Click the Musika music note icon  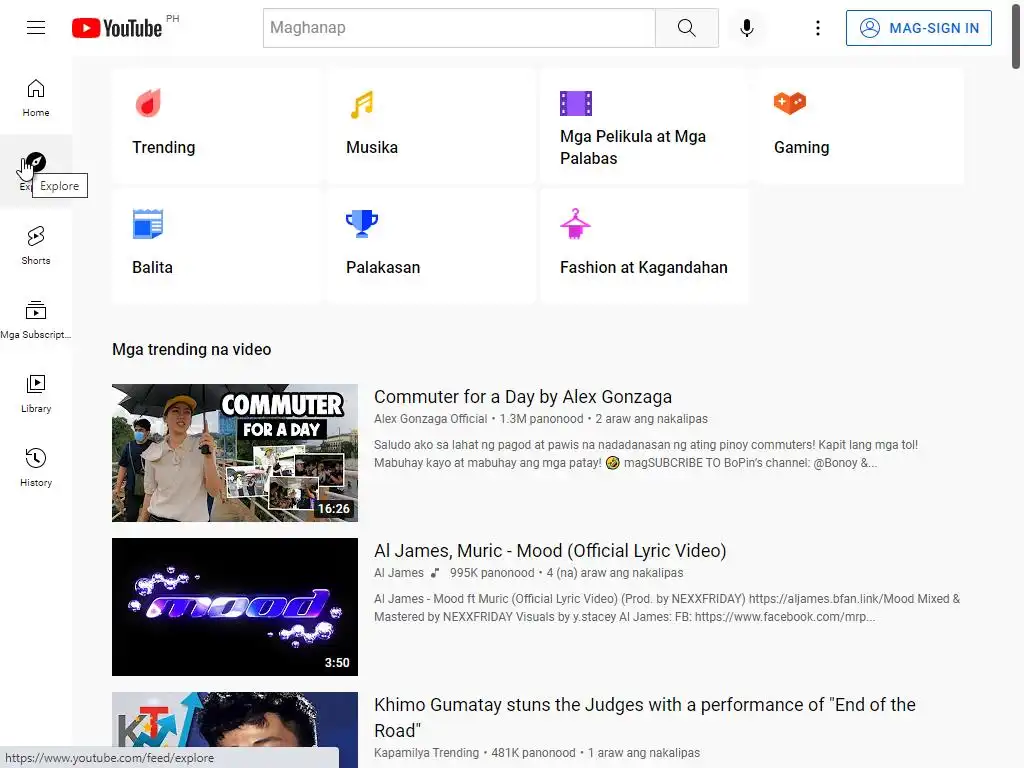[x=362, y=104]
